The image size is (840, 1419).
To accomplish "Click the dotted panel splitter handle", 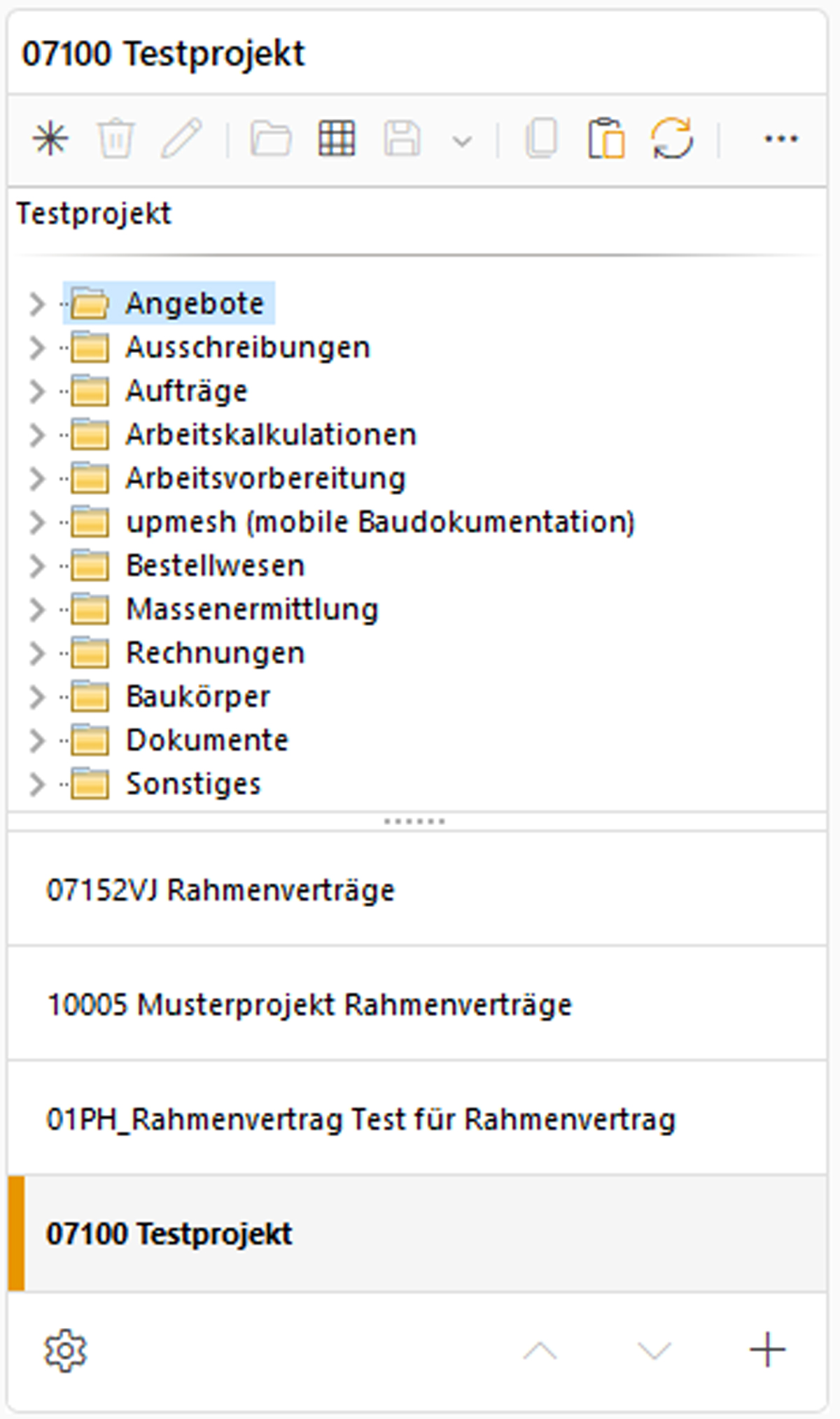I will point(414,821).
